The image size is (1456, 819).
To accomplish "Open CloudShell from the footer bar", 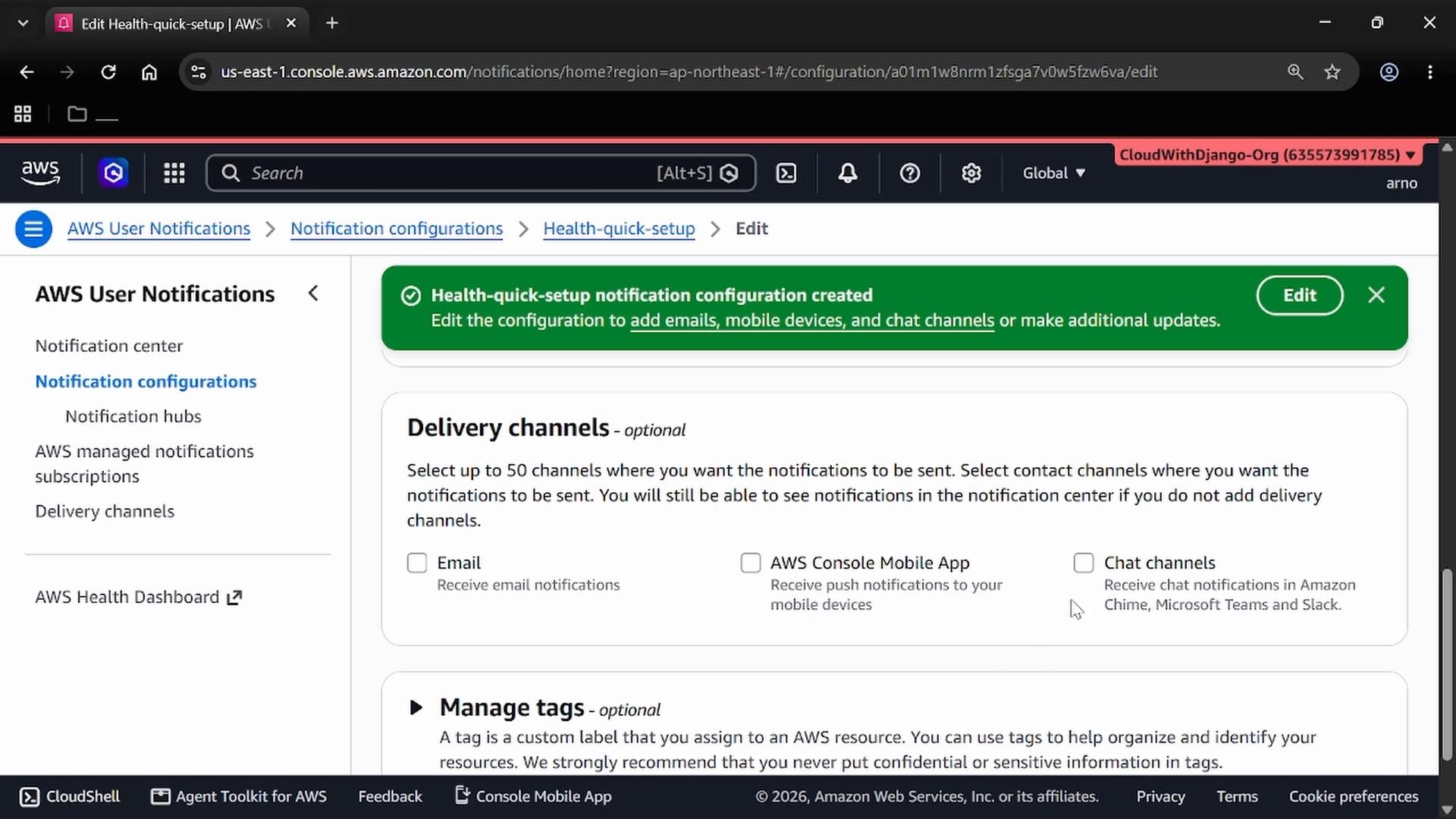I will coord(70,796).
